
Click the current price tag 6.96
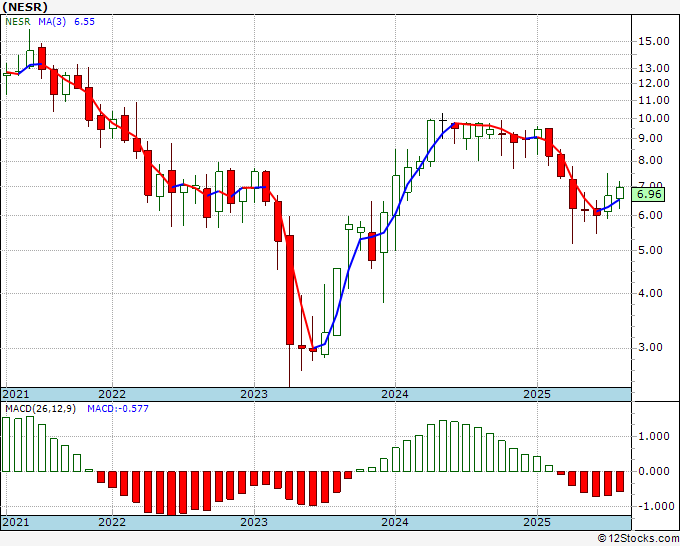pyautogui.click(x=648, y=194)
